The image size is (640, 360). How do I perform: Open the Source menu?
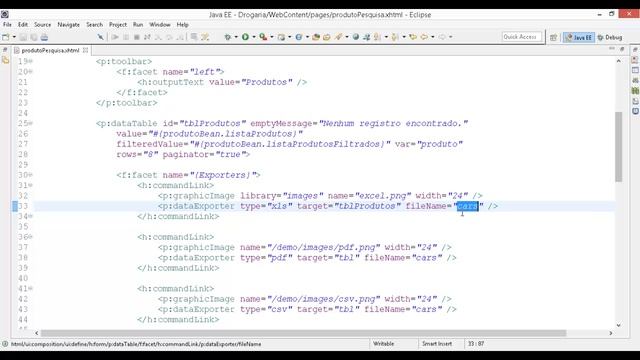pos(42,24)
